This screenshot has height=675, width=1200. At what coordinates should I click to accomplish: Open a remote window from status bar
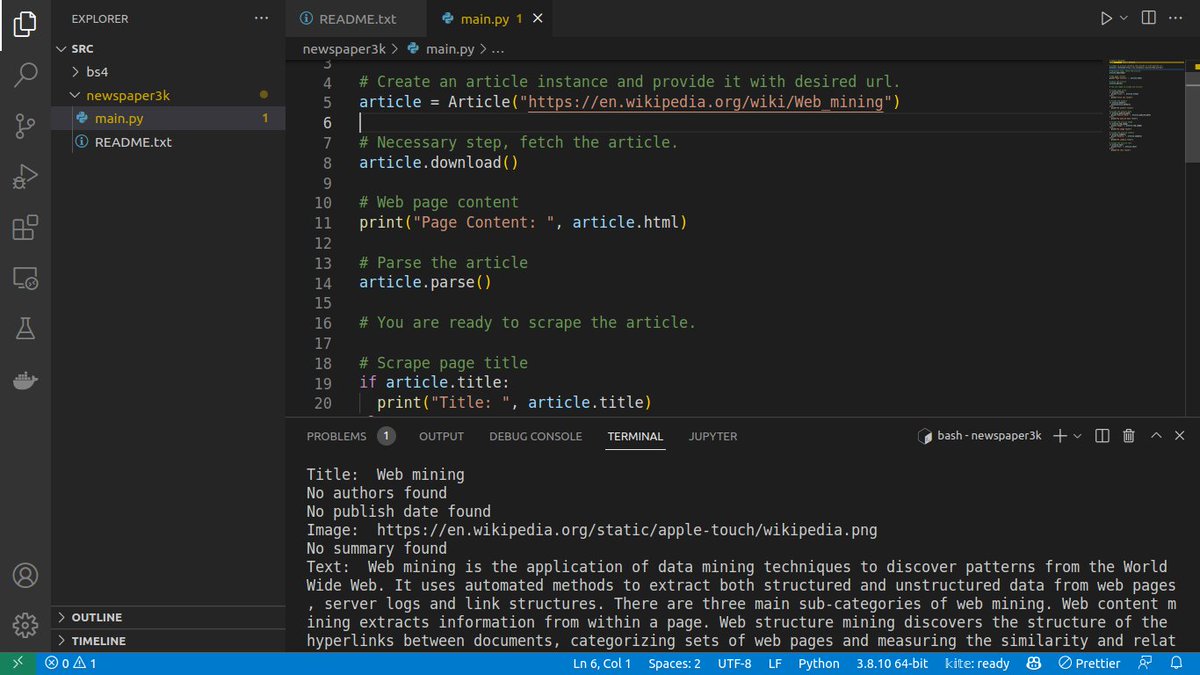[17, 663]
